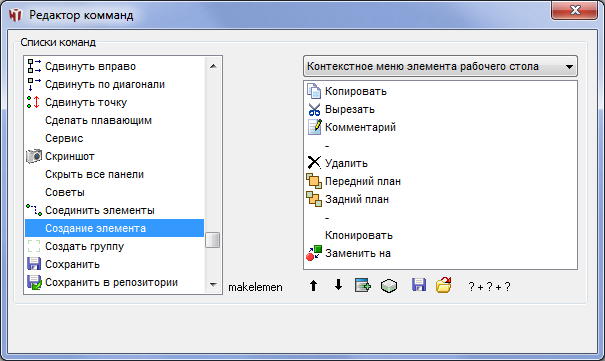Select Скриншот command text

click(70, 156)
